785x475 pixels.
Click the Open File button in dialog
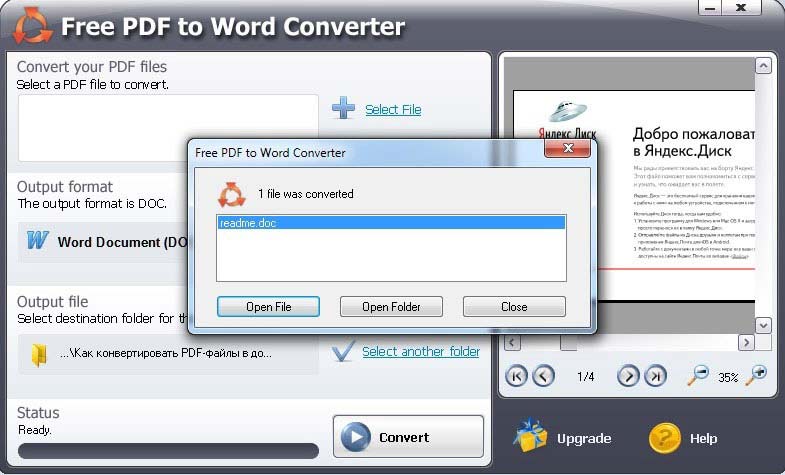[x=268, y=306]
